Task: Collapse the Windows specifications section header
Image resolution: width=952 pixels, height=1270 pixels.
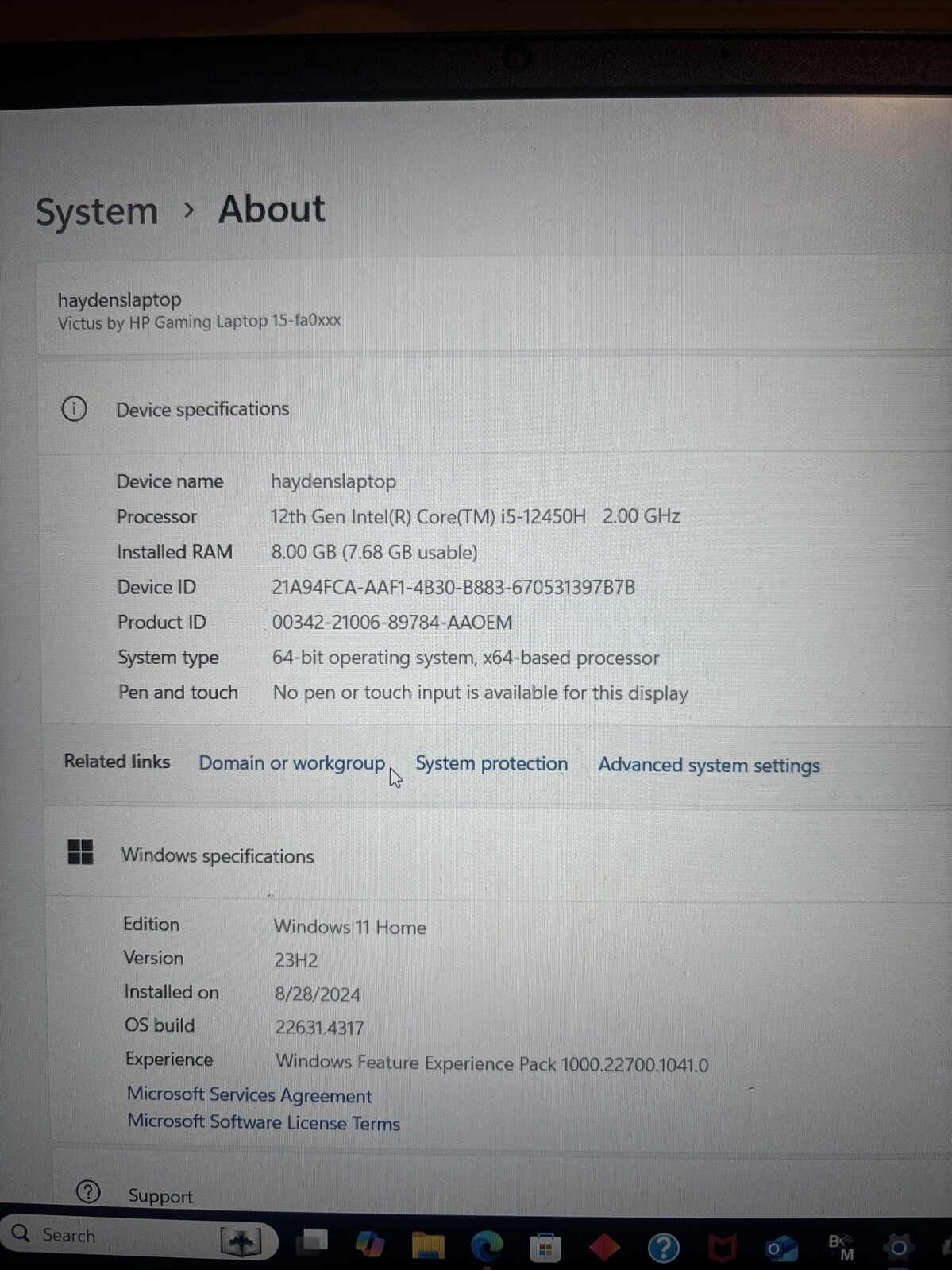Action: coord(499,854)
